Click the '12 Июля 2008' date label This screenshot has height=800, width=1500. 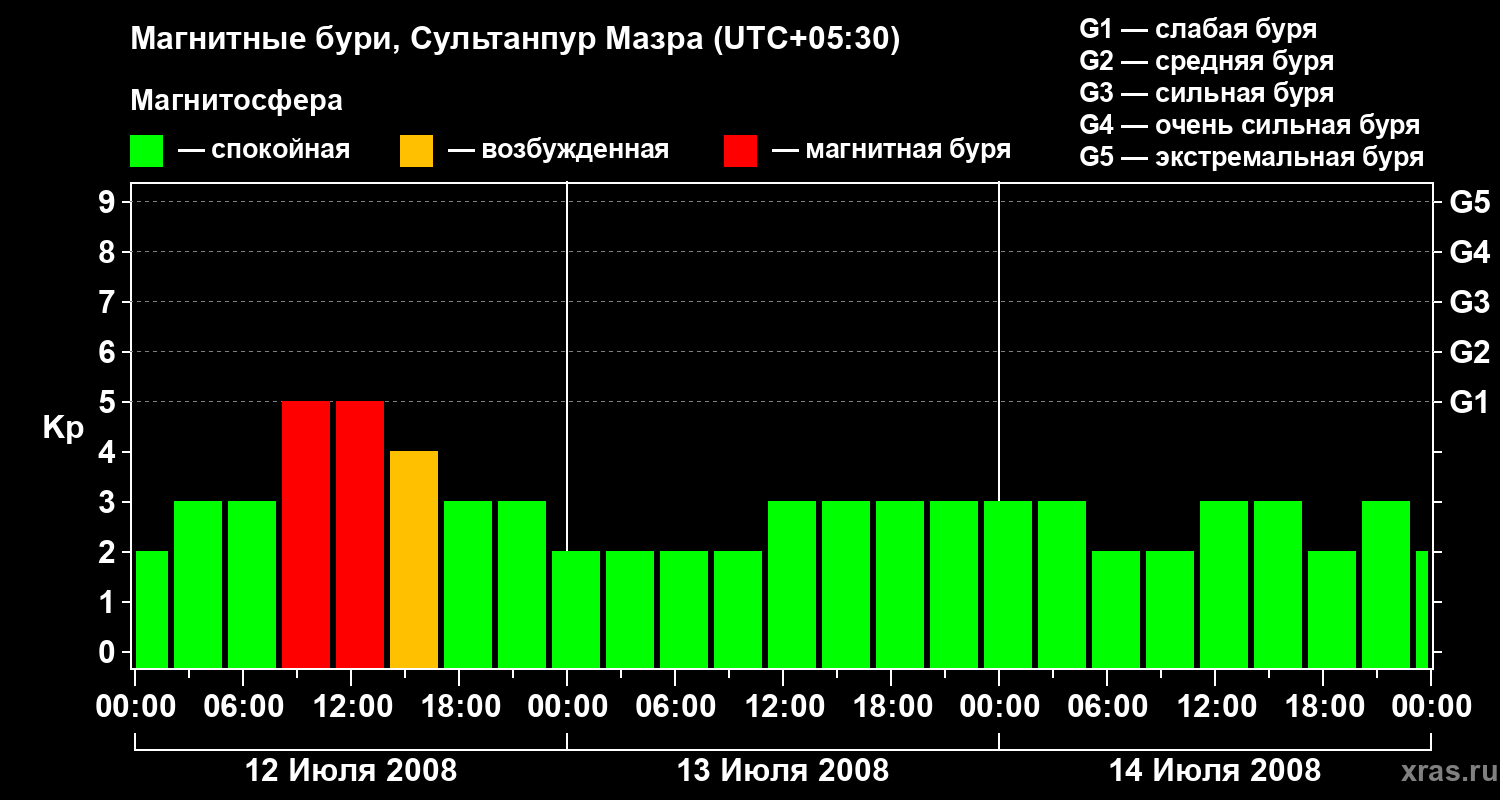click(x=351, y=771)
